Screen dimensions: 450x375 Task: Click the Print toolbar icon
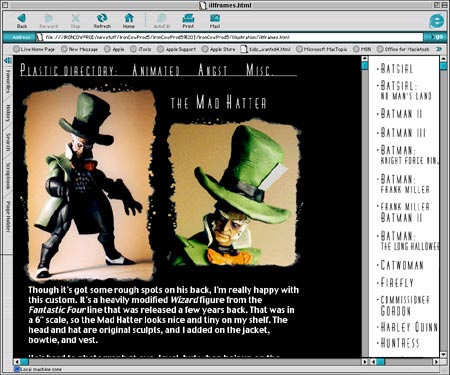point(188,18)
